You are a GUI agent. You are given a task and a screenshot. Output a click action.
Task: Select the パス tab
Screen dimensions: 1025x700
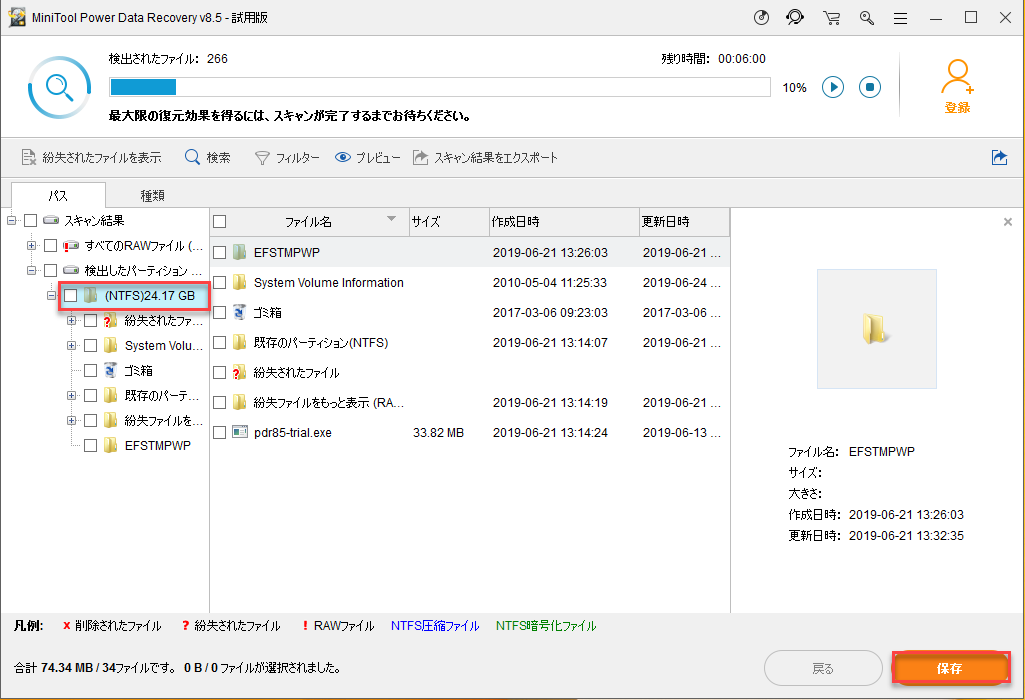(58, 196)
